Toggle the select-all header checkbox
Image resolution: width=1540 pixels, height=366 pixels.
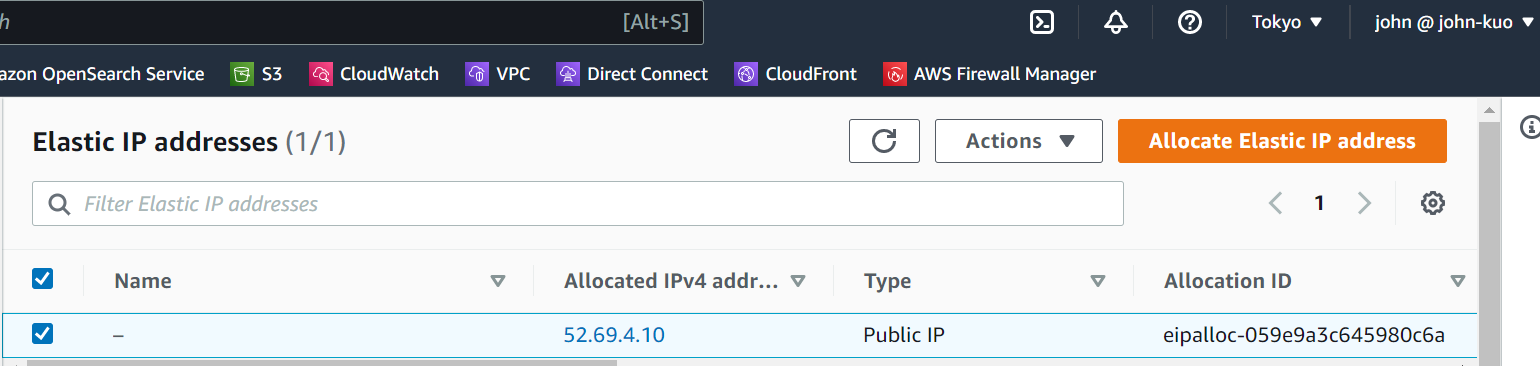[x=43, y=279]
